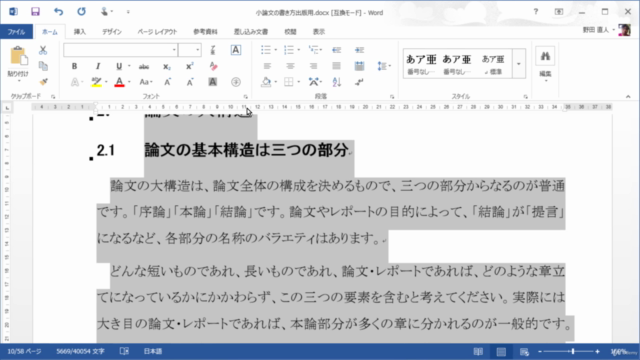Apply bulleted list

tap(266, 50)
